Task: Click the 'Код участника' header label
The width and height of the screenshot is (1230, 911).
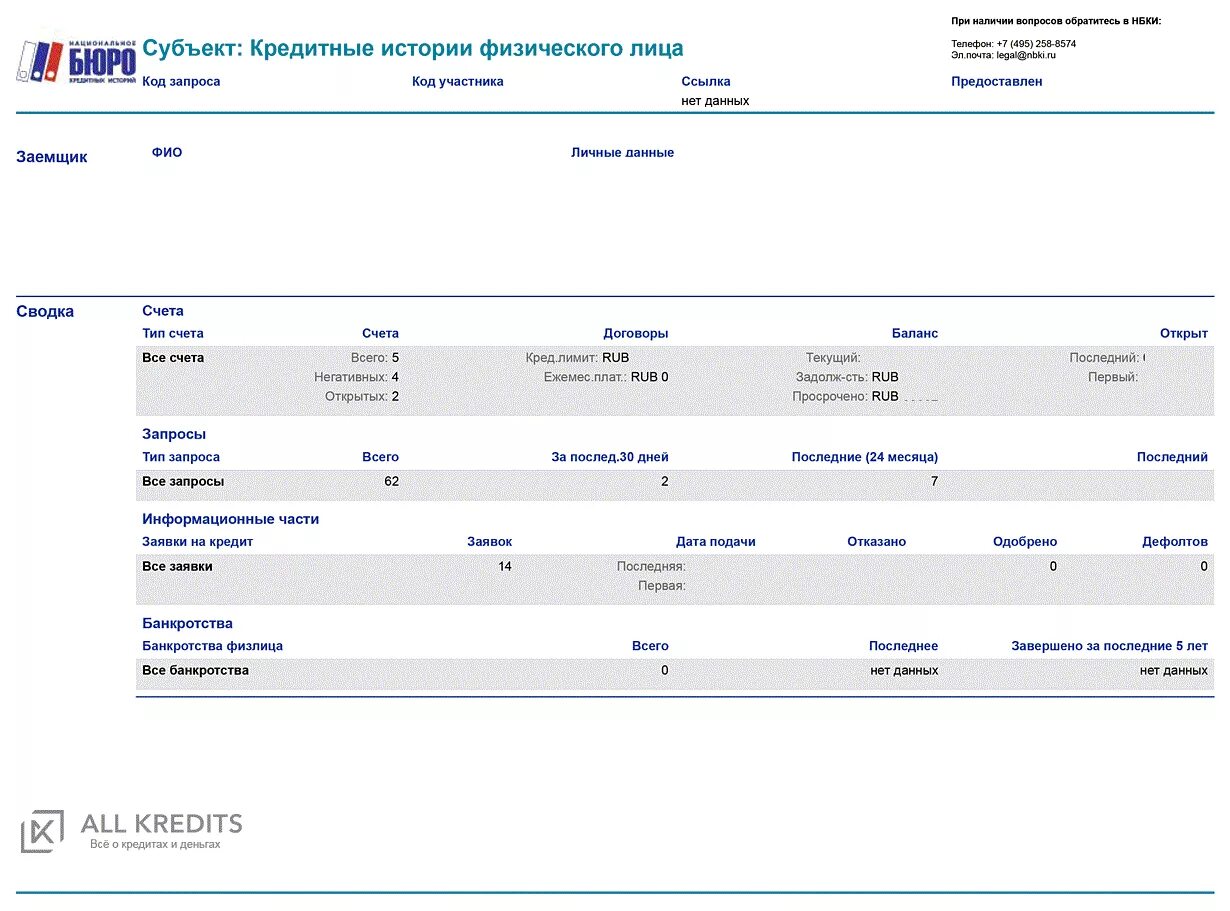Action: [x=458, y=82]
